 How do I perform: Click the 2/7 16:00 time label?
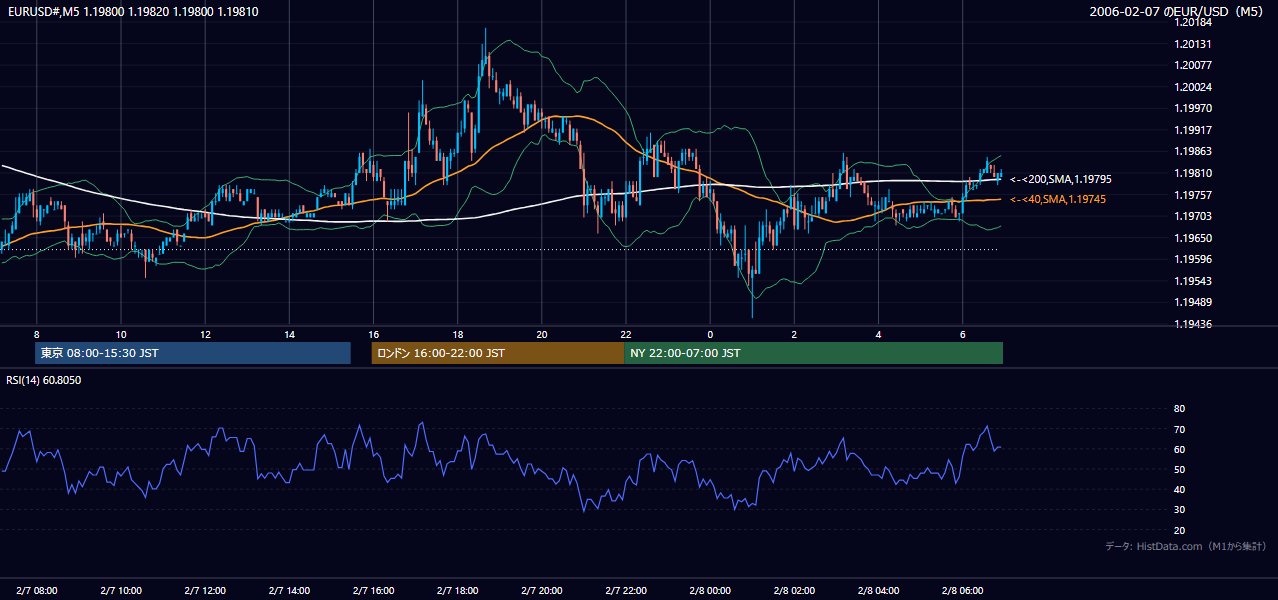pyautogui.click(x=373, y=590)
